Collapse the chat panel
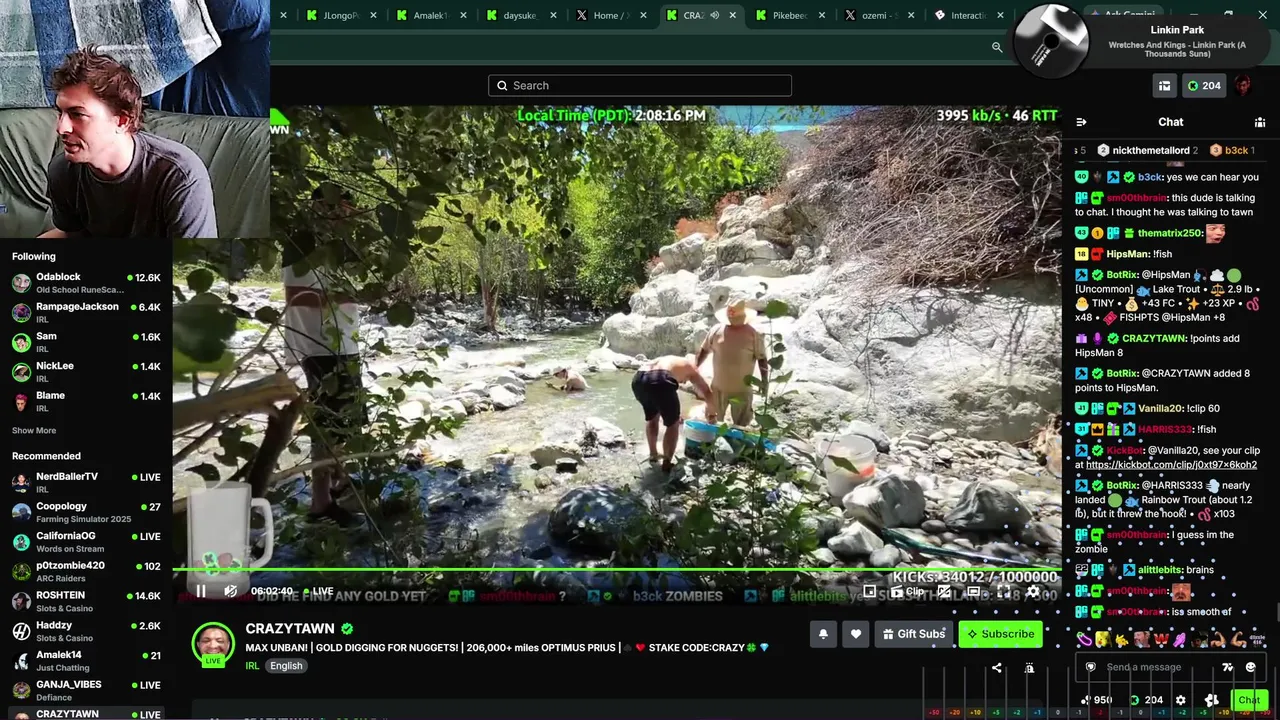This screenshot has height=720, width=1280. coord(1081,122)
